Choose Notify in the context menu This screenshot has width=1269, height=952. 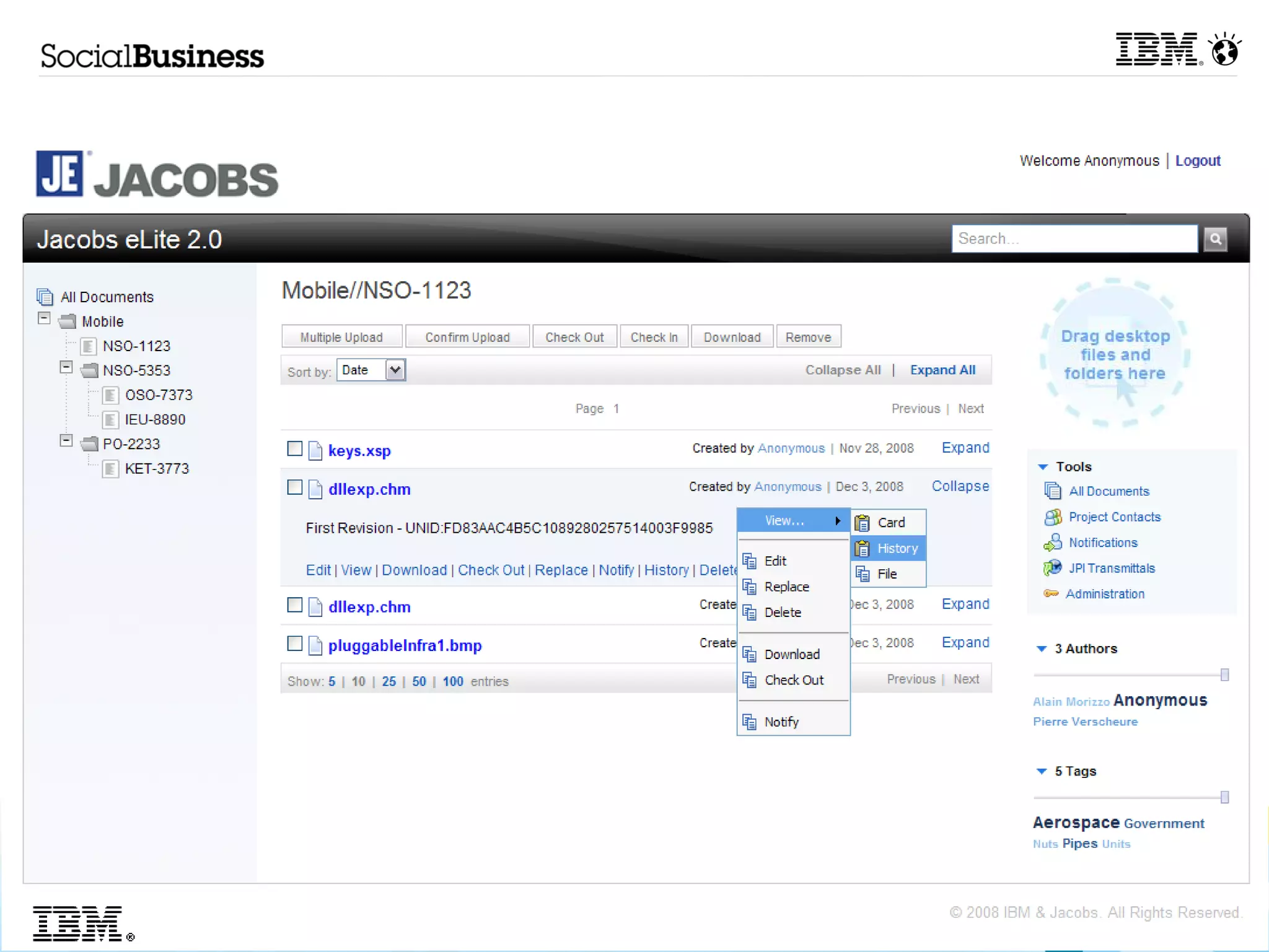click(x=793, y=722)
